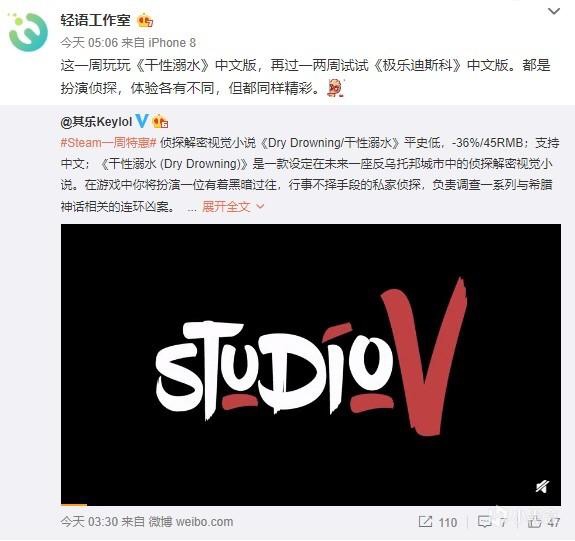Open the iPhone 8 source link
Viewport: 575px width, 541px height.
(x=172, y=43)
